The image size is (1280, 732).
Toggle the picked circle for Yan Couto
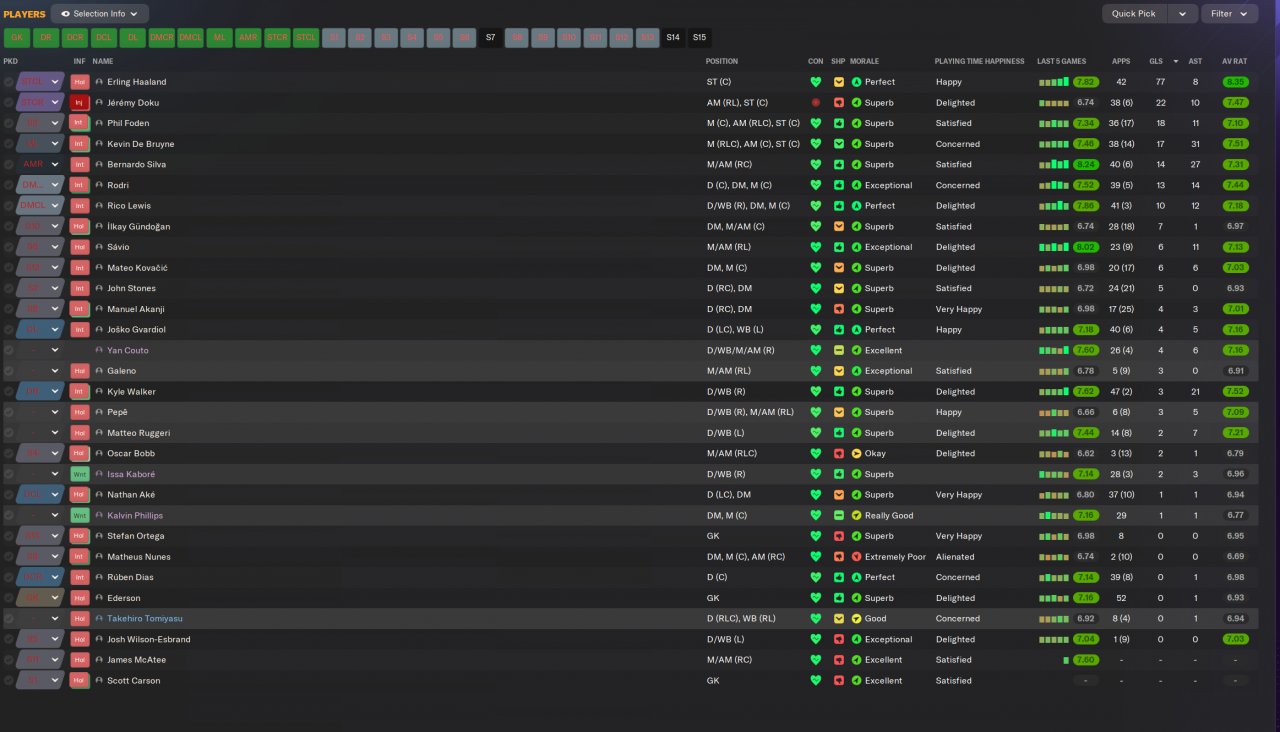tap(9, 350)
